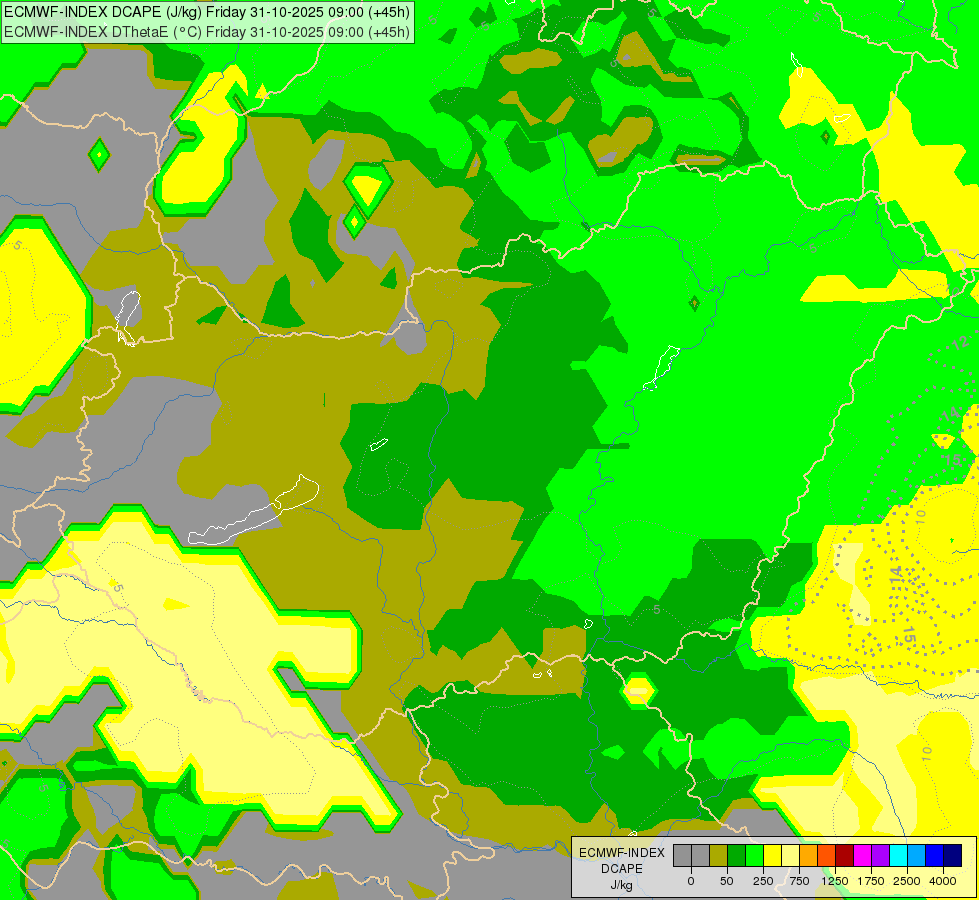Click the dark green legend swatch
This screenshot has height=900, width=979.
[x=737, y=855]
